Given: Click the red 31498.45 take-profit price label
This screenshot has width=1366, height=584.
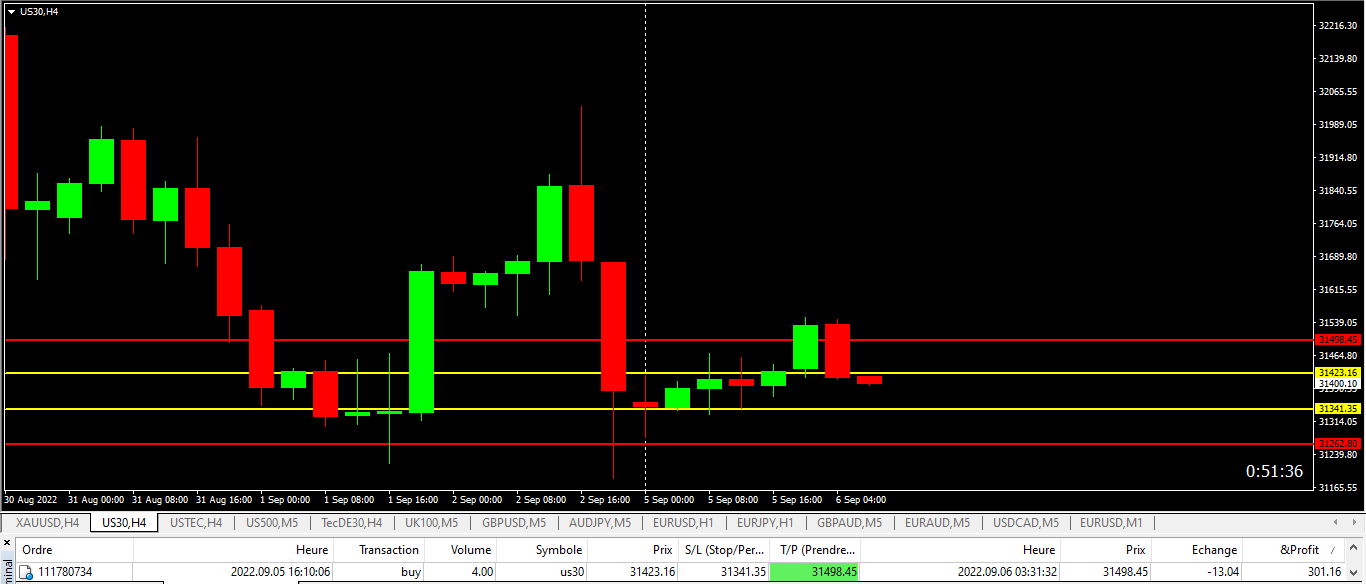Looking at the screenshot, I should (1338, 340).
